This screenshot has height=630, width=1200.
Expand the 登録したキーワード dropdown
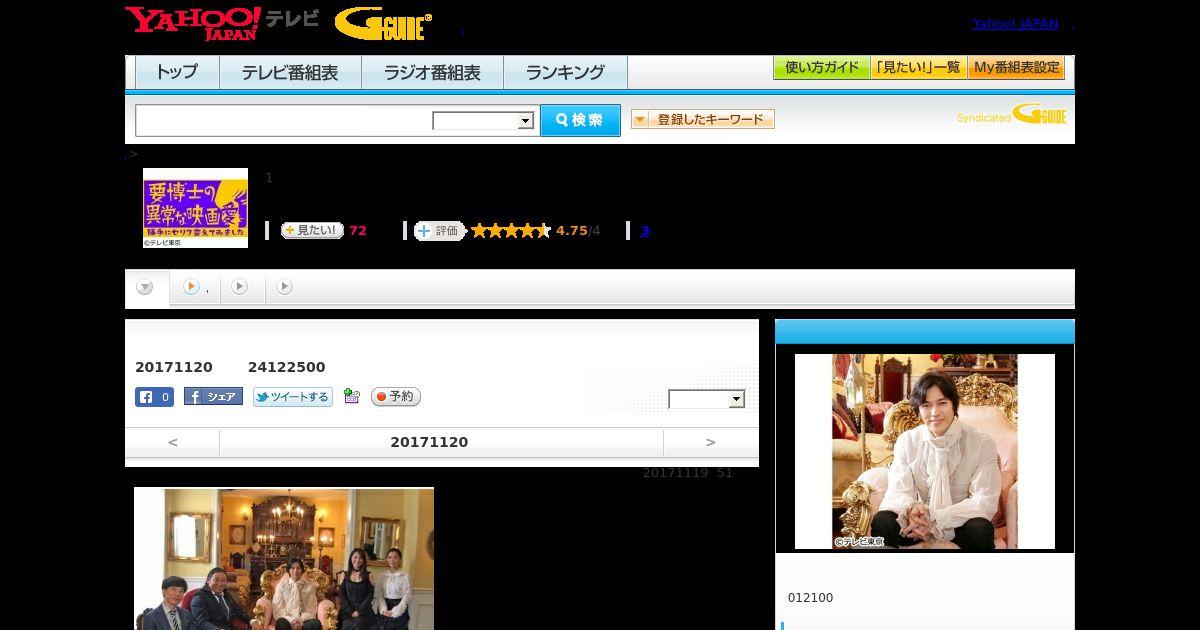[703, 119]
